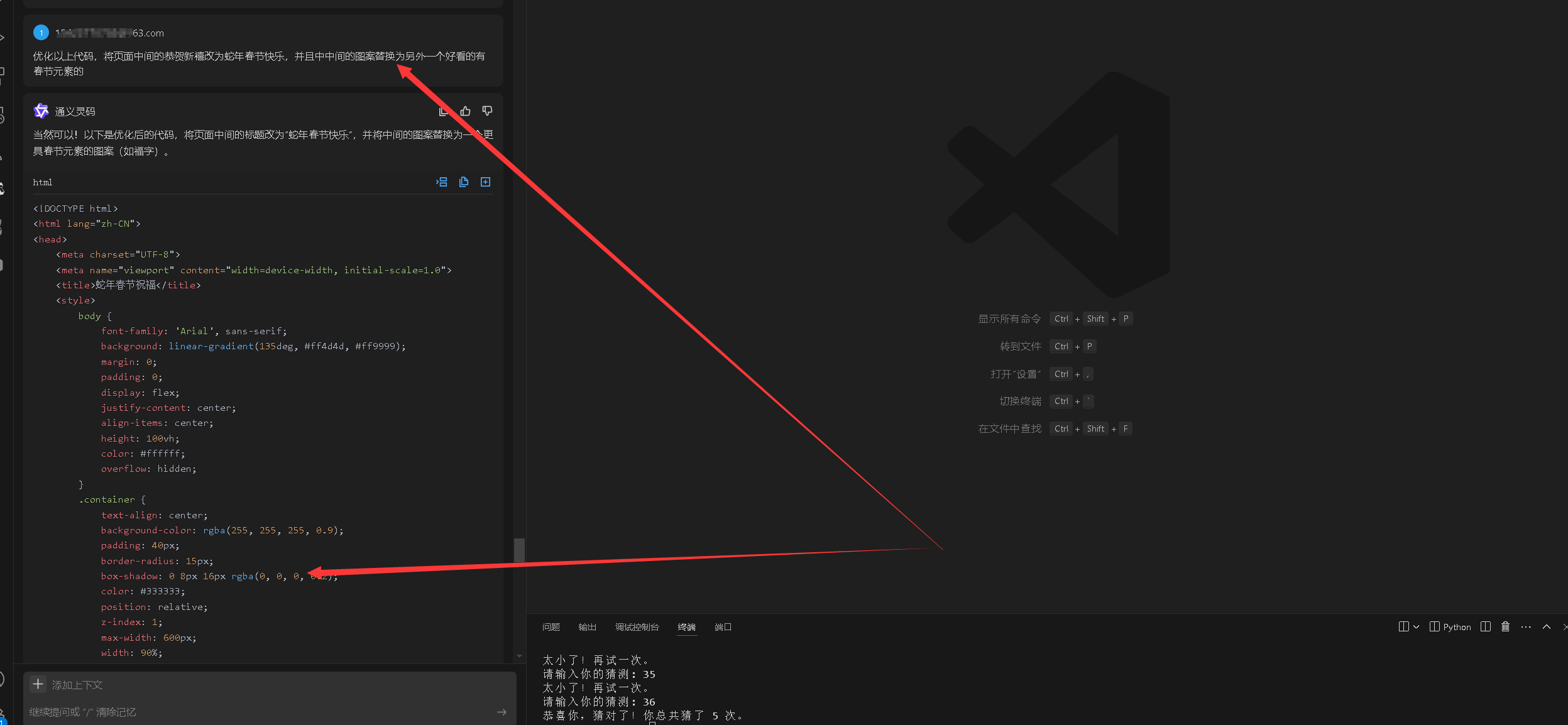
Task: Create new file from html code block
Action: [x=485, y=182]
